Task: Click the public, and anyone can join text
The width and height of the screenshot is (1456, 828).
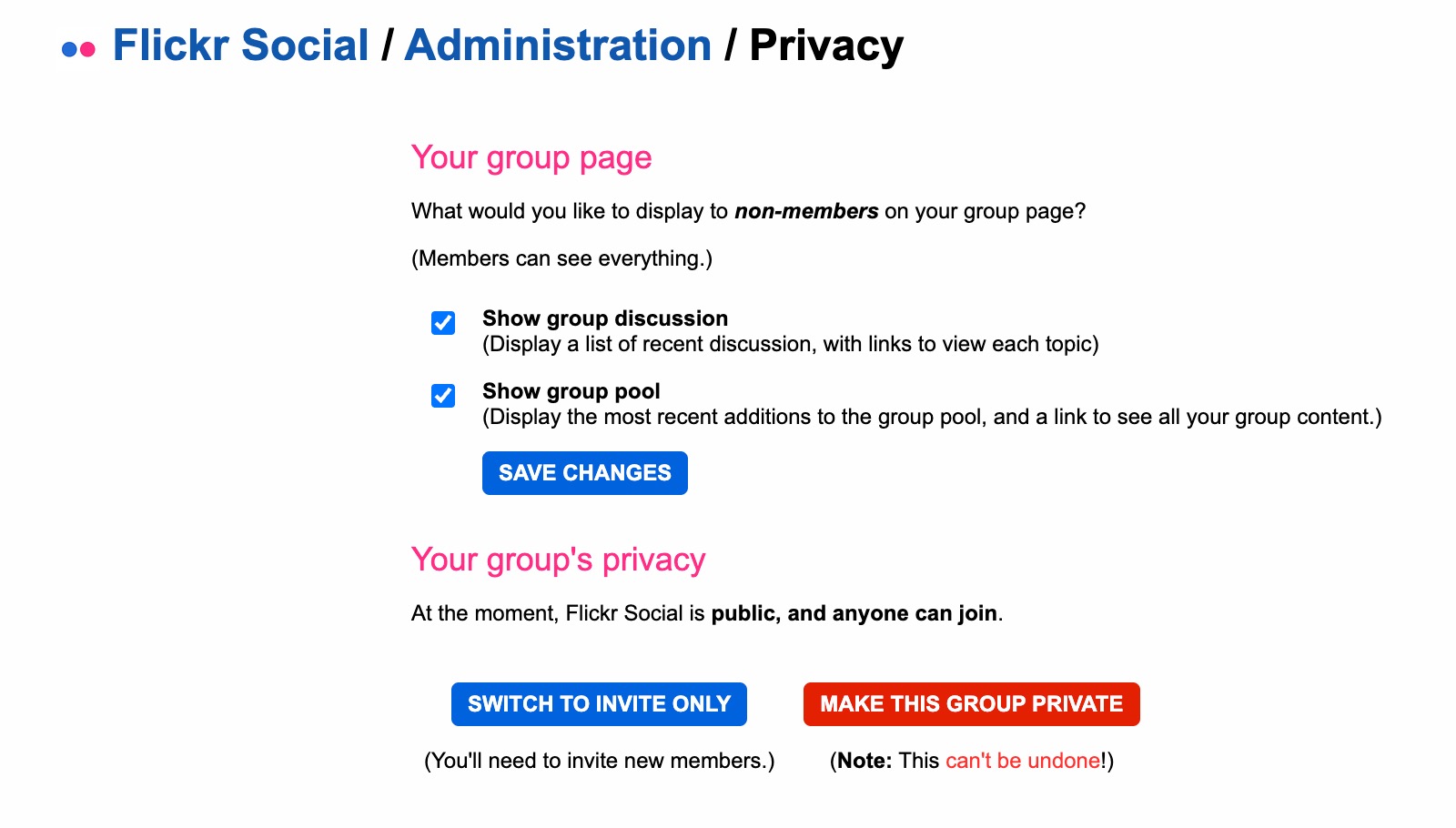Action: [x=854, y=613]
